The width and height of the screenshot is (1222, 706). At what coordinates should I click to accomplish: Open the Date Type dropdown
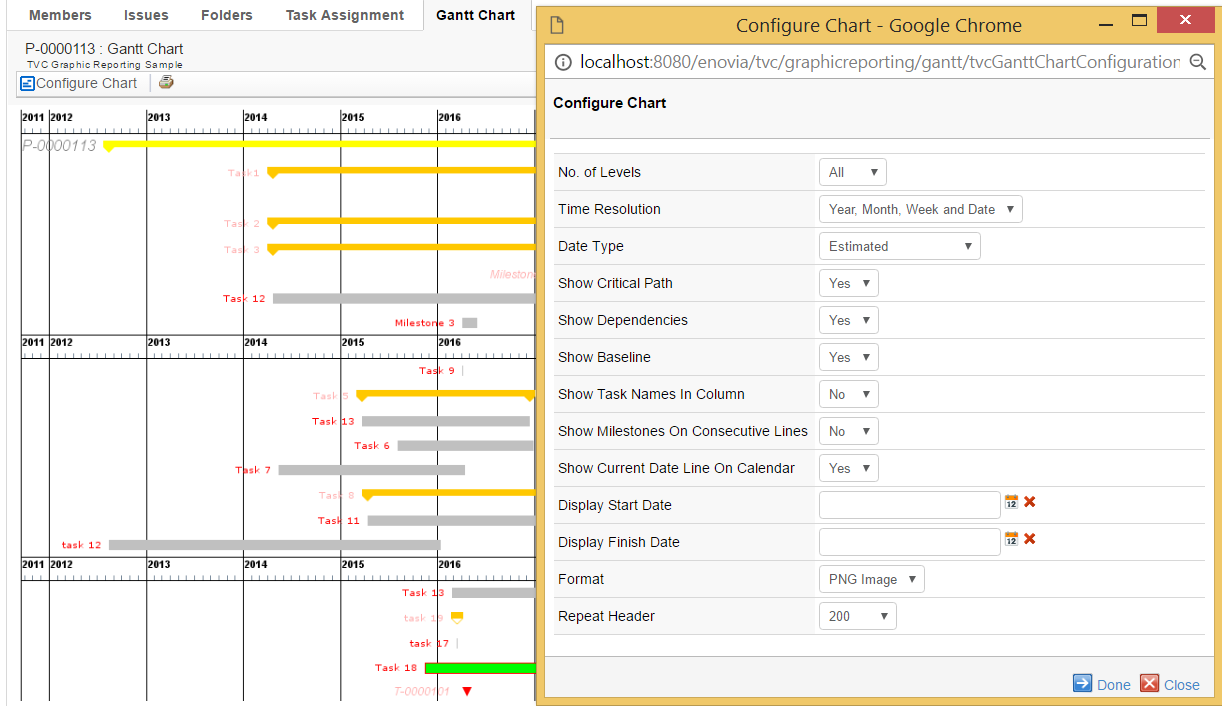pyautogui.click(x=899, y=246)
